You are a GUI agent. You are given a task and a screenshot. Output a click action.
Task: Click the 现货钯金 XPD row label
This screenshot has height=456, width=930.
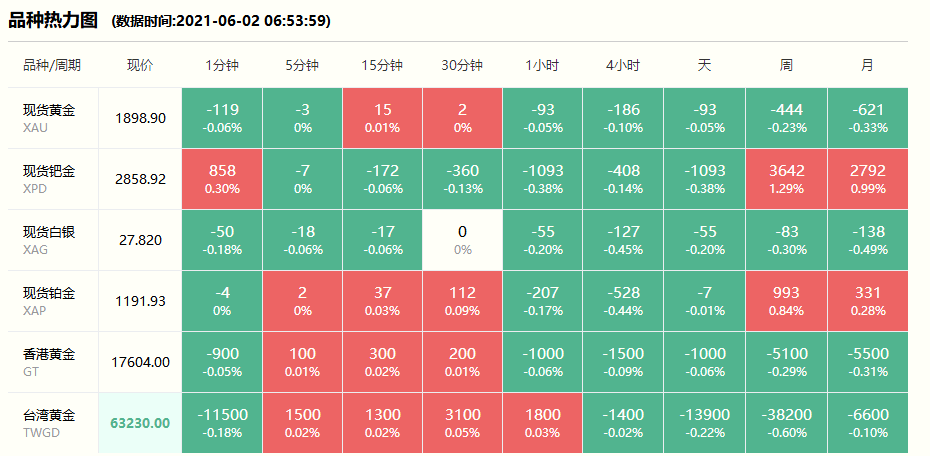click(x=49, y=178)
